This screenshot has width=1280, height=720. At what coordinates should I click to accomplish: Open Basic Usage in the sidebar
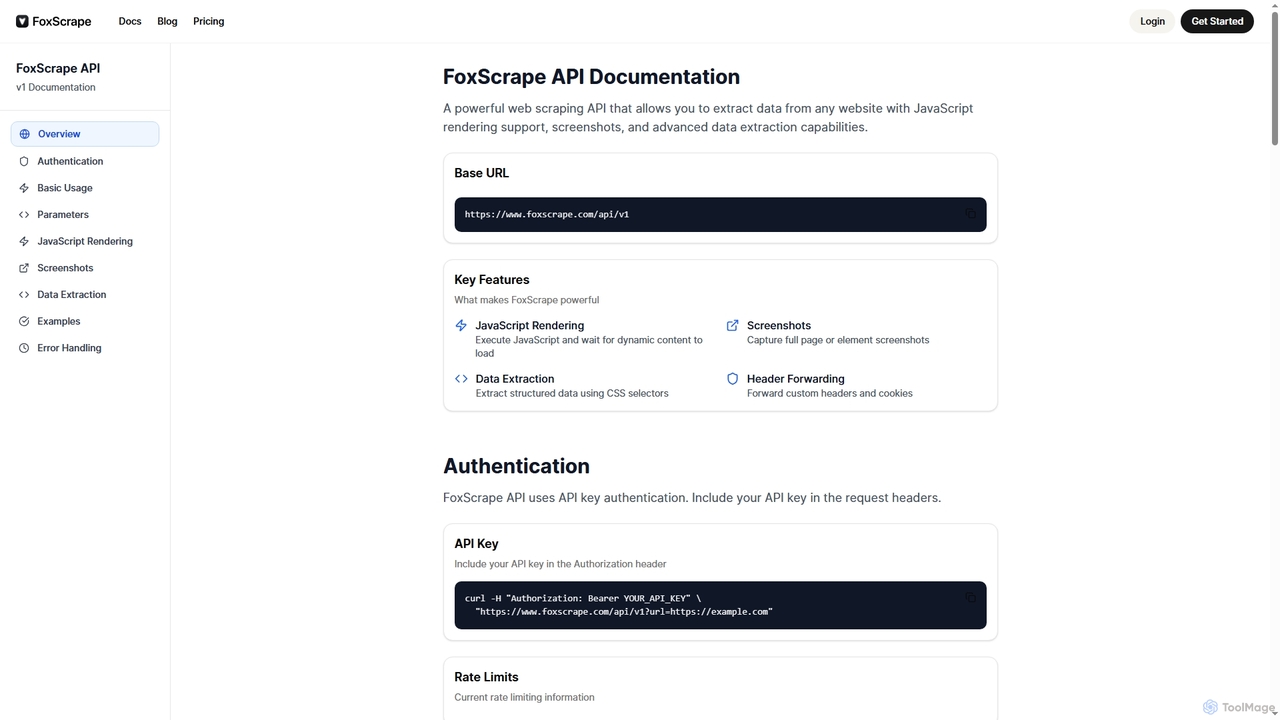(x=85, y=188)
